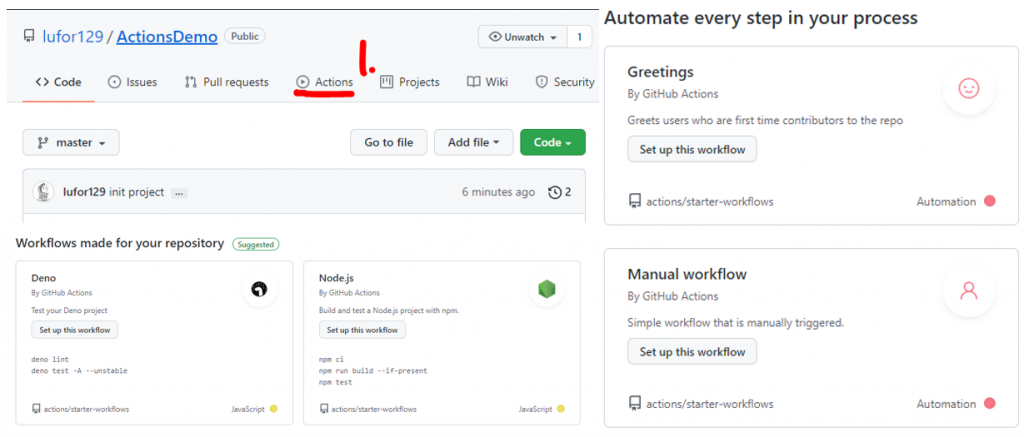Screen dimensions: 1024x437
Task: Open the lufor129 owner profile link
Action: point(73,37)
